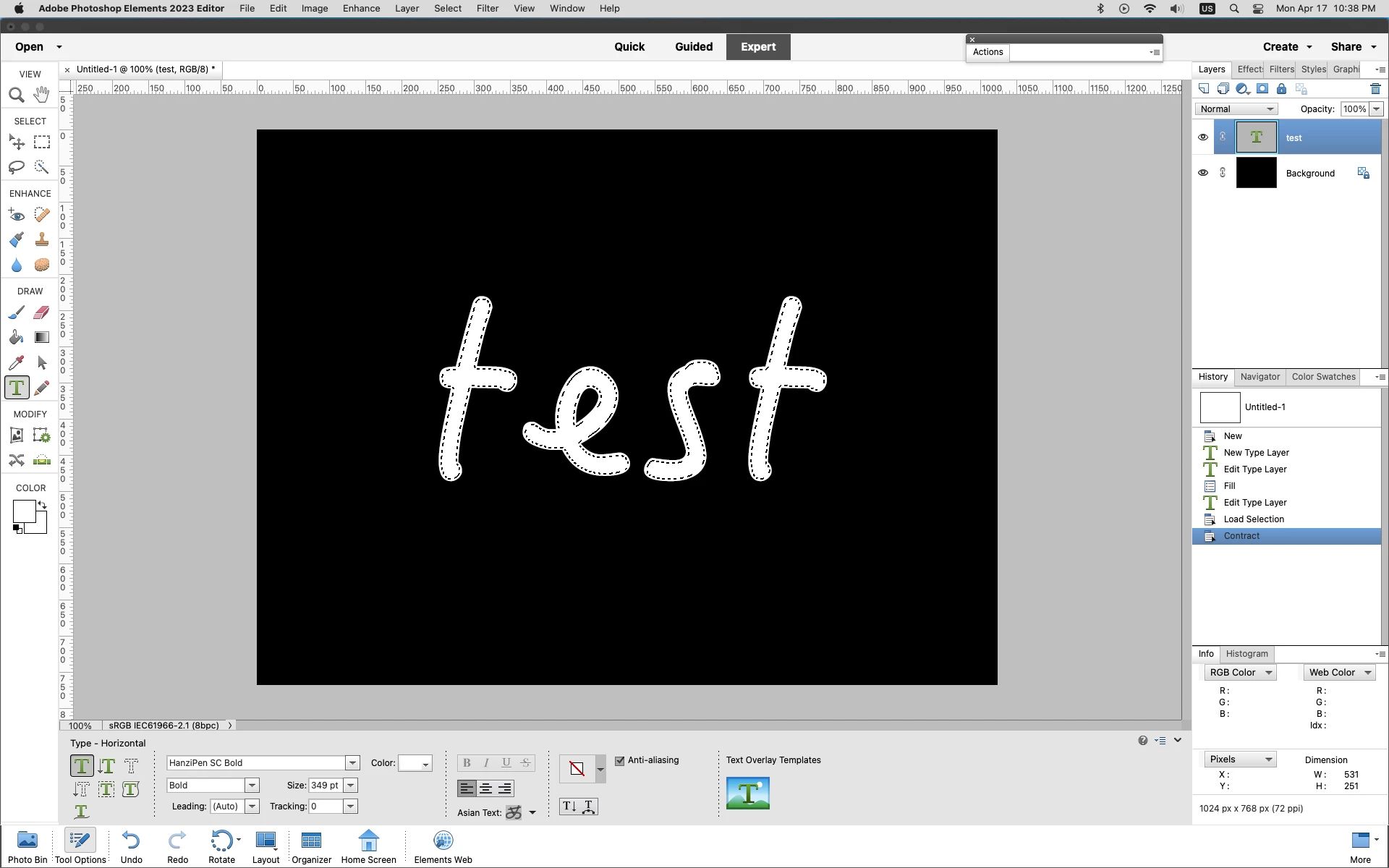The image size is (1389, 868).
Task: Click the foreground color swatch
Action: point(24,511)
